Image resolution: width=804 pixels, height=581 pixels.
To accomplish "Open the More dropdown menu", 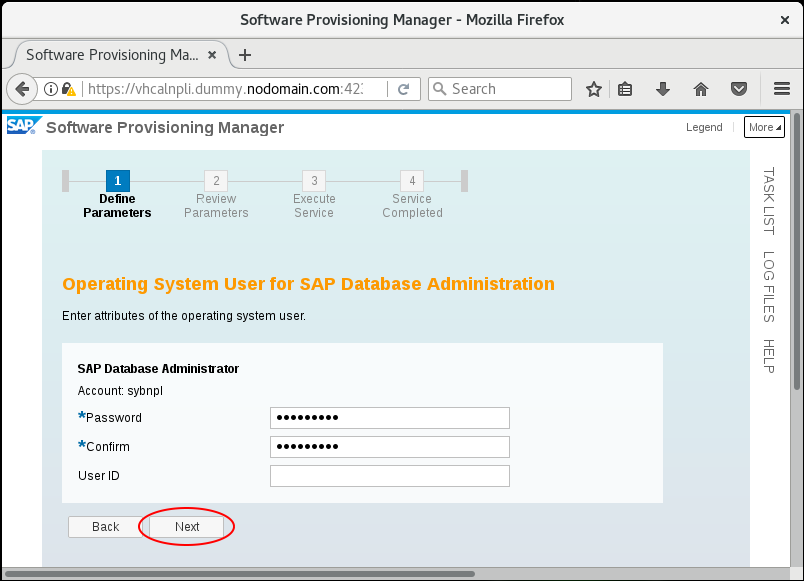I will (x=764, y=127).
